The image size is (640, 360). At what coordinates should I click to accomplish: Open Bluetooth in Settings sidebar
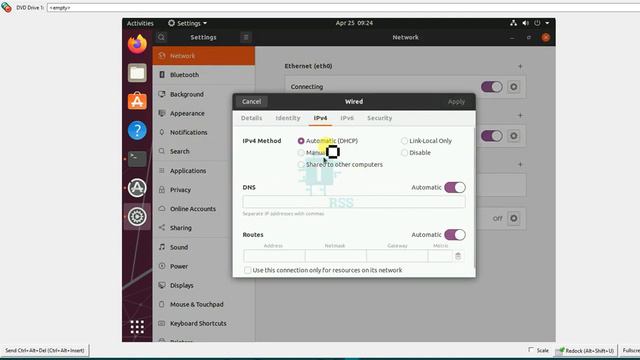204,75
